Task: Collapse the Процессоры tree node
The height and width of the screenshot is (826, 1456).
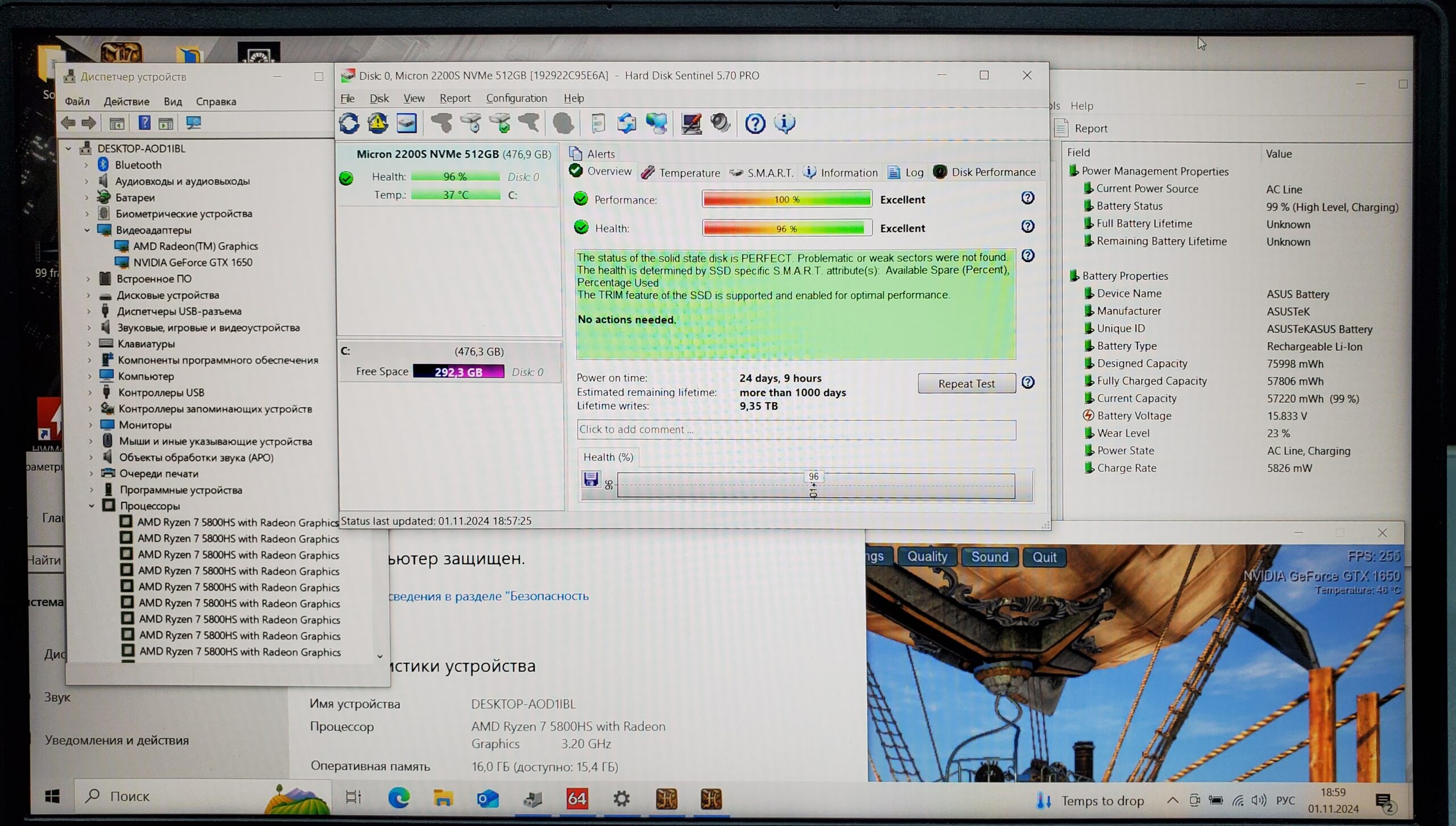Action: click(92, 506)
